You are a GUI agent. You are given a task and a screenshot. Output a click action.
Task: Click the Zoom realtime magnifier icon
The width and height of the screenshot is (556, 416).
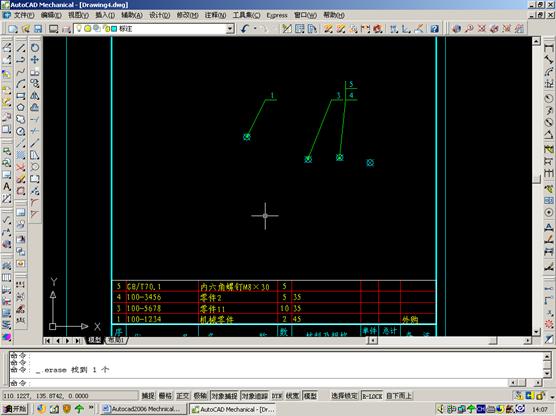pos(469,29)
